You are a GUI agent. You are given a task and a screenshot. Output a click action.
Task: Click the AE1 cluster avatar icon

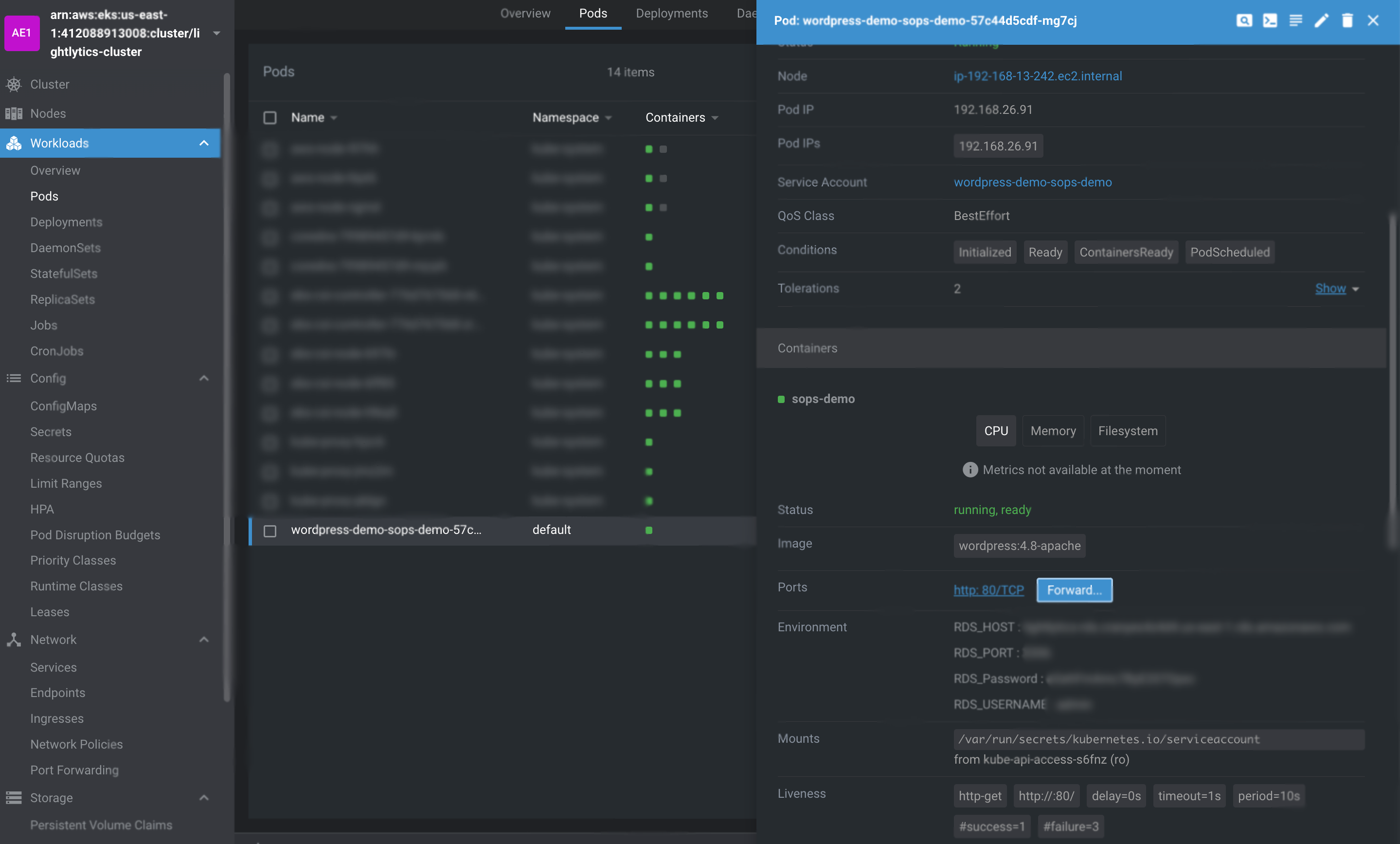(x=21, y=33)
